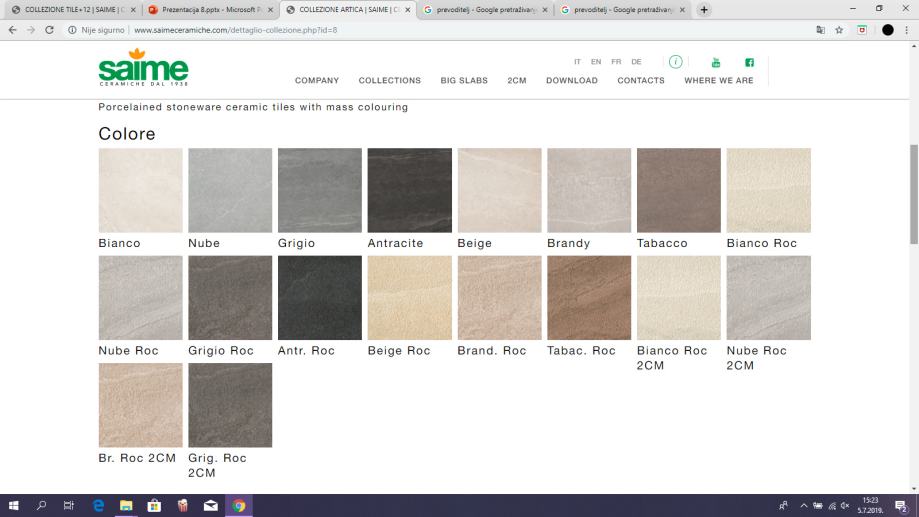The height and width of the screenshot is (517, 919).
Task: Open a new browser tab
Action: (x=705, y=10)
